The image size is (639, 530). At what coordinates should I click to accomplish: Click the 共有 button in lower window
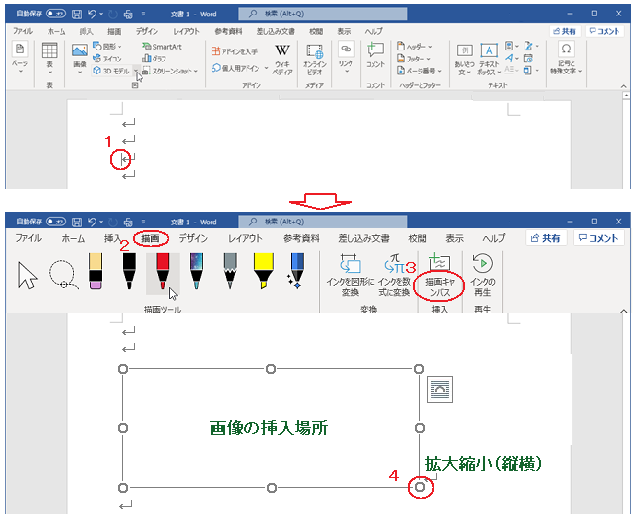coord(545,238)
